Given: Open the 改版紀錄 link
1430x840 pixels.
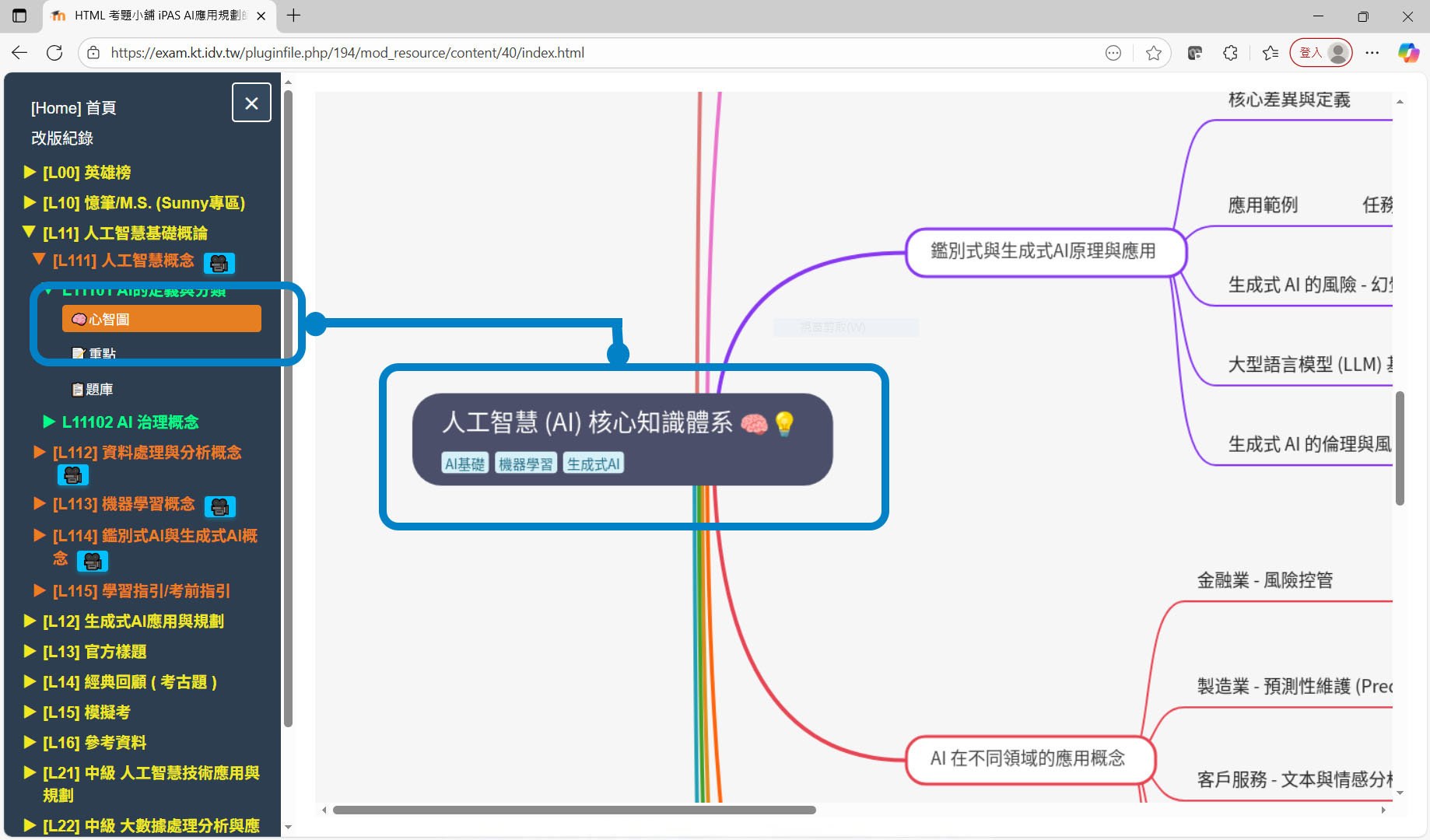Looking at the screenshot, I should click(62, 138).
